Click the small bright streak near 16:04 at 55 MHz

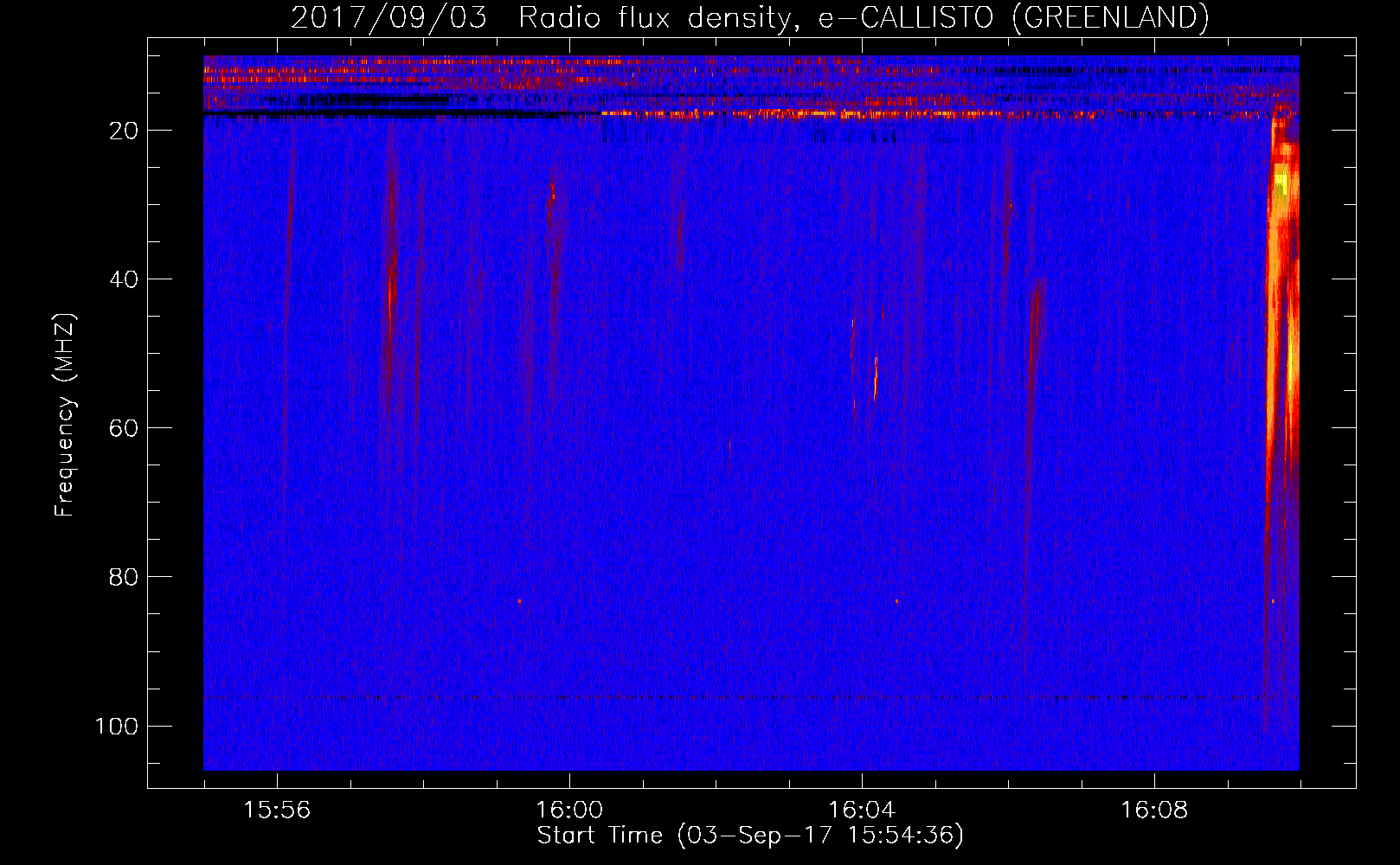pos(876,378)
